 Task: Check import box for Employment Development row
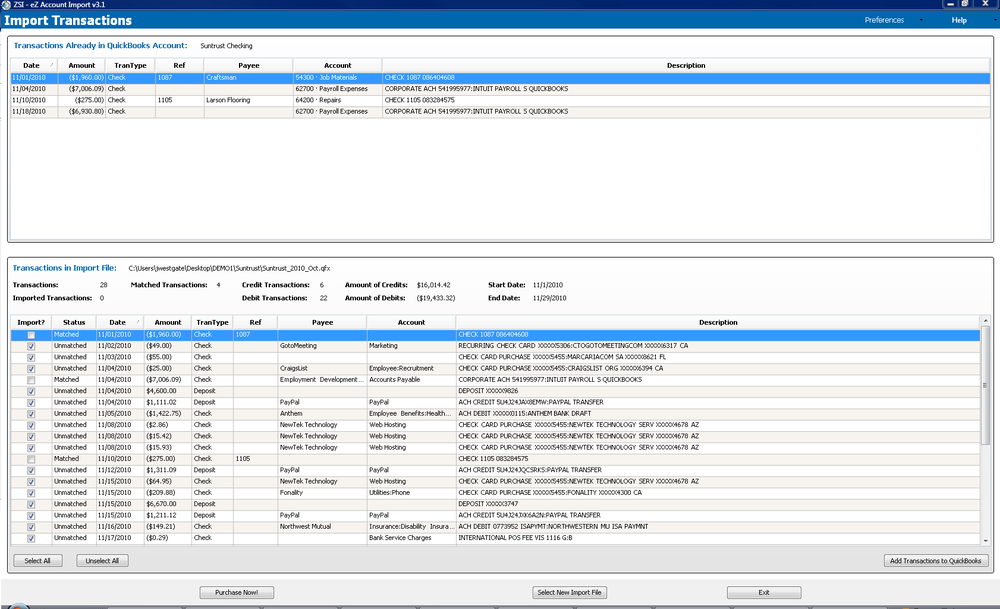(x=31, y=380)
